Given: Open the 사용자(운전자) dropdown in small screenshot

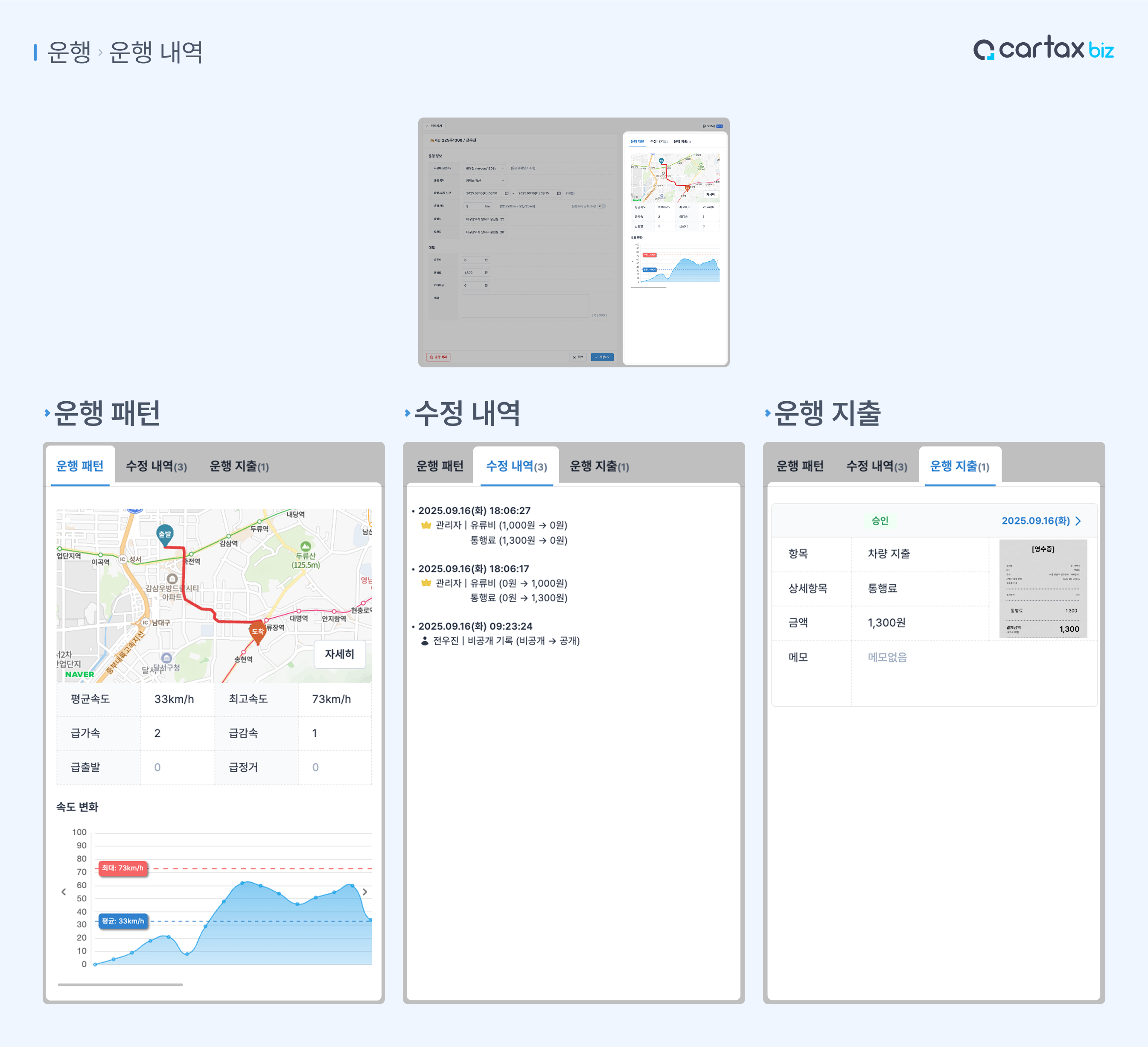Looking at the screenshot, I should (485, 168).
